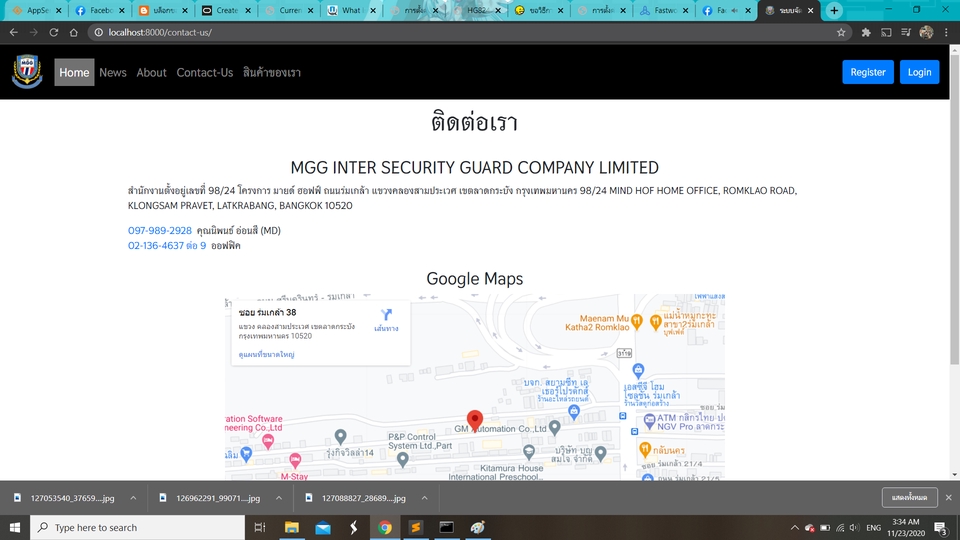
Task: Open the Wi-Fi network tray icon
Action: tap(840, 528)
